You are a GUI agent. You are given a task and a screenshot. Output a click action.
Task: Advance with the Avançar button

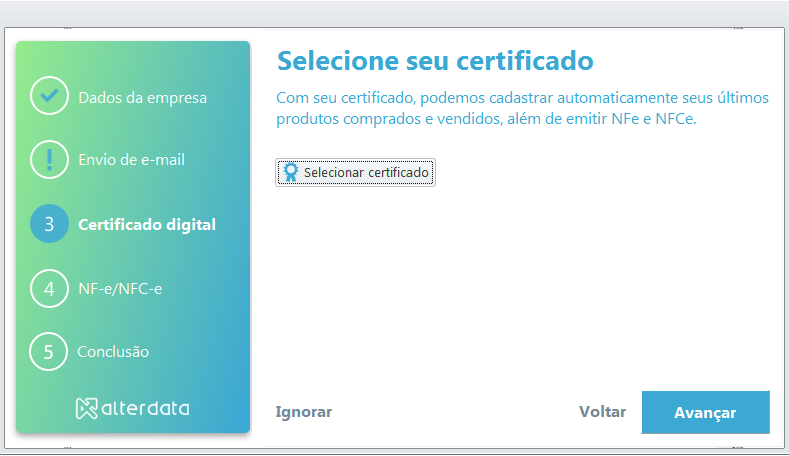[705, 412]
